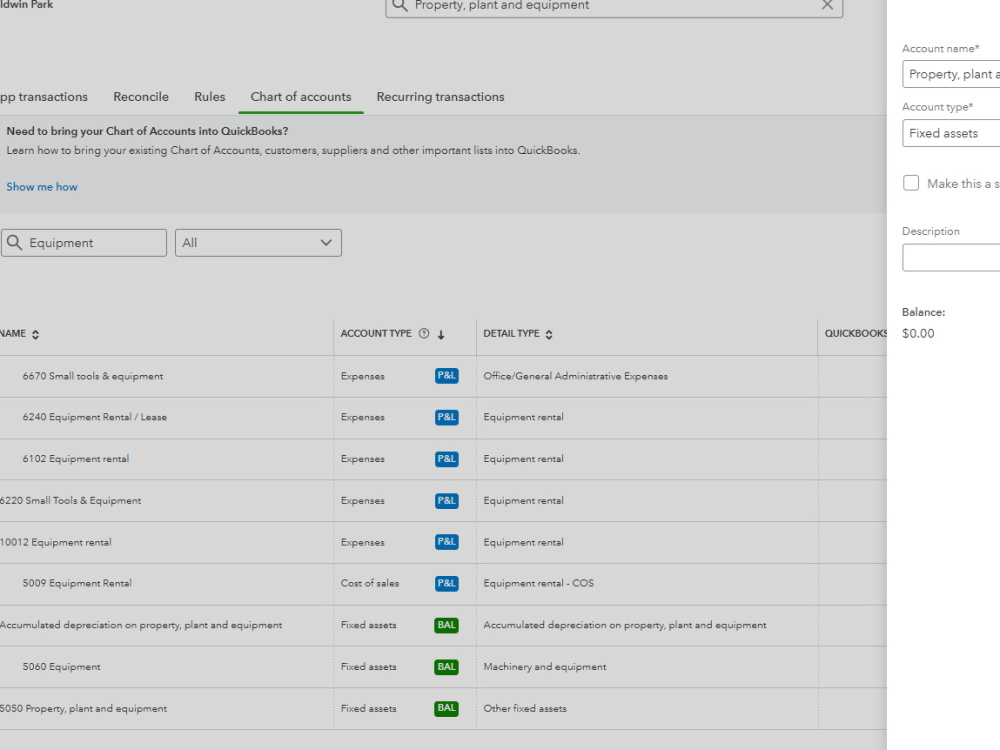The width and height of the screenshot is (1000, 750).
Task: Click Cost of sales account type cell
Action: click(370, 584)
